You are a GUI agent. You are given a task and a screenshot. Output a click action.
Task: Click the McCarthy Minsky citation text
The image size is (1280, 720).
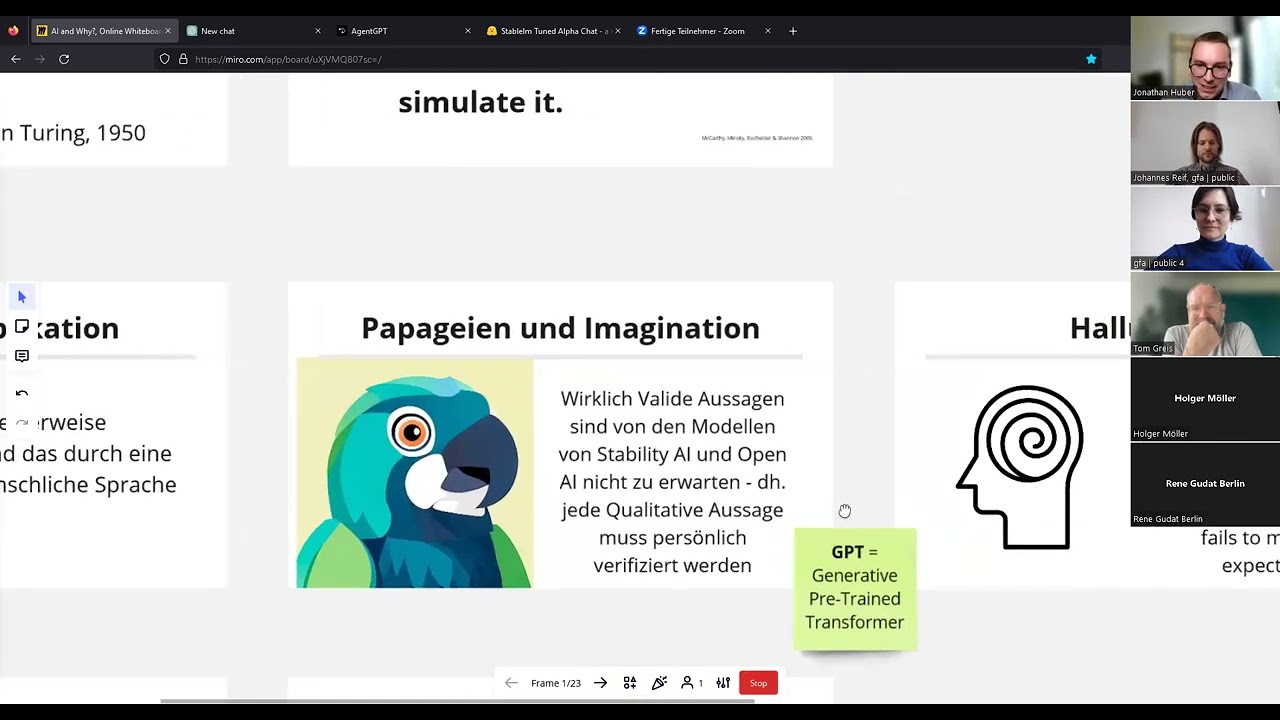tap(757, 138)
